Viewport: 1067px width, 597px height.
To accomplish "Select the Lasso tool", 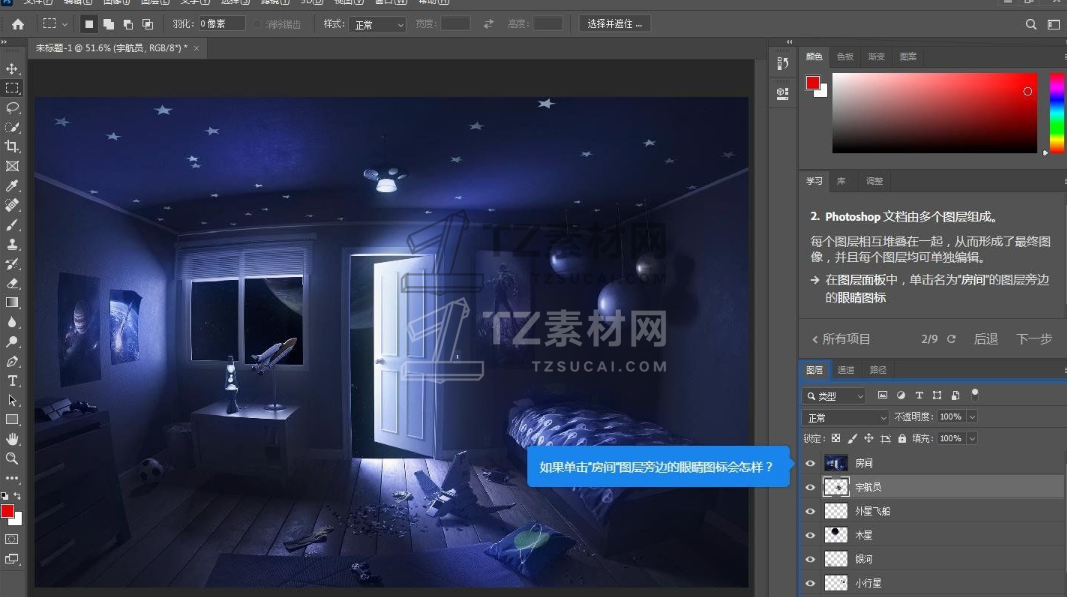I will click(13, 107).
